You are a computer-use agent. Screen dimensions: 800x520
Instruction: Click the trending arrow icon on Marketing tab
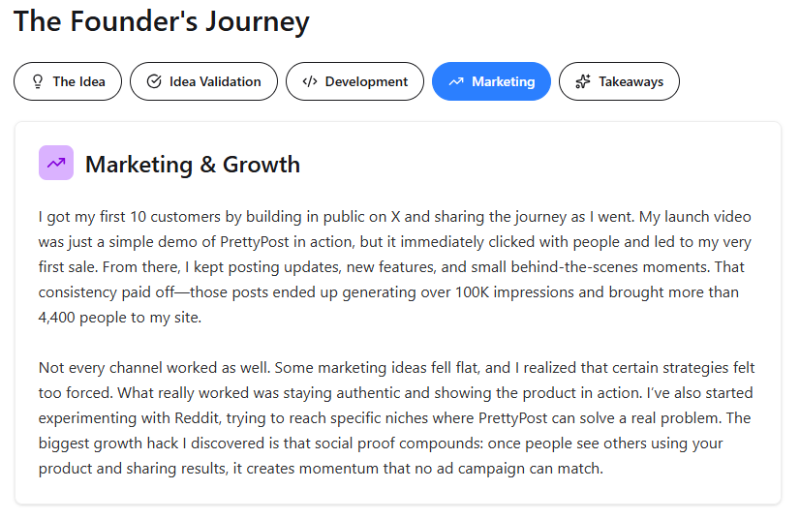[456, 82]
